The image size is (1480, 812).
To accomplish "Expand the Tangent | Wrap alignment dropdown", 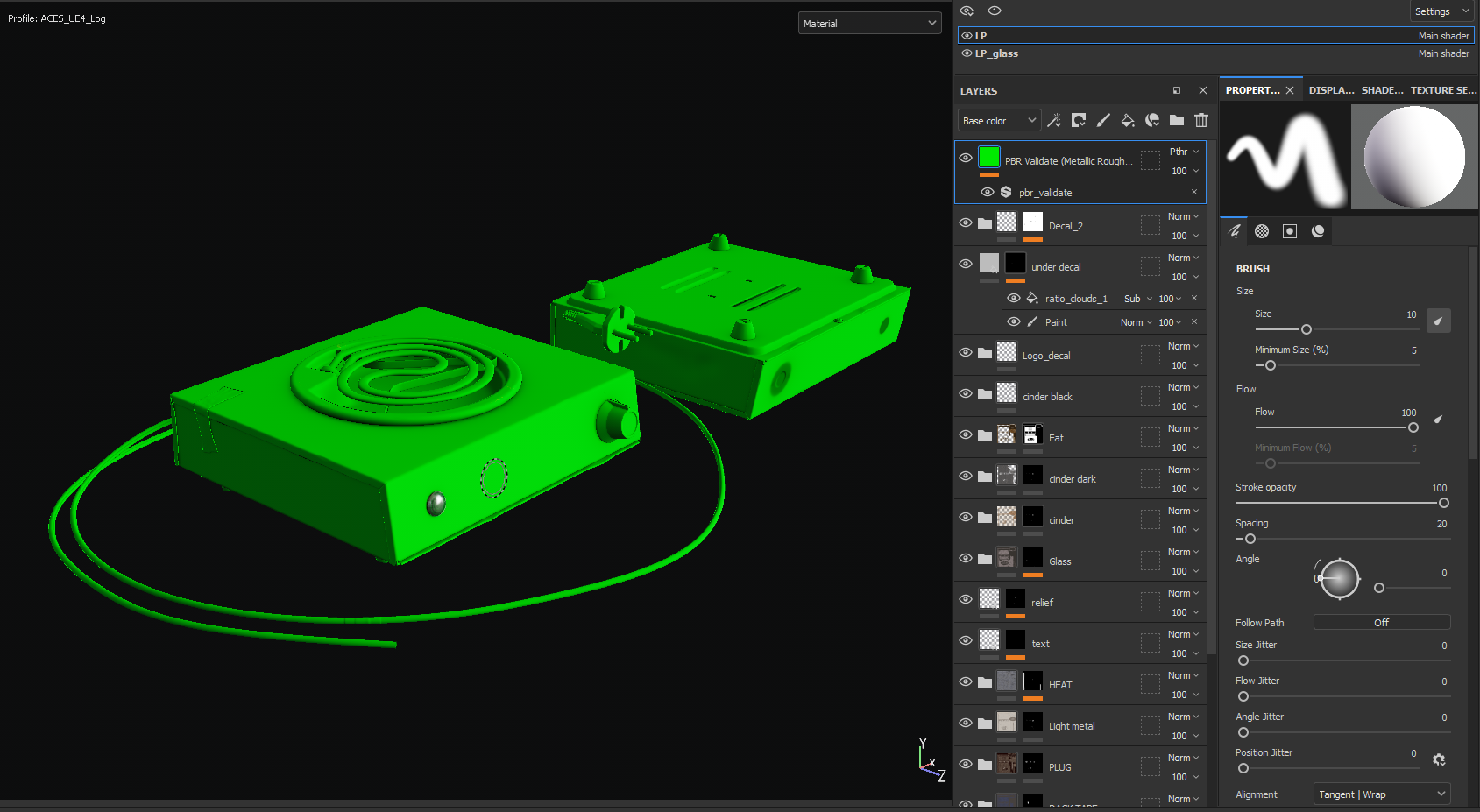I will (x=1382, y=794).
